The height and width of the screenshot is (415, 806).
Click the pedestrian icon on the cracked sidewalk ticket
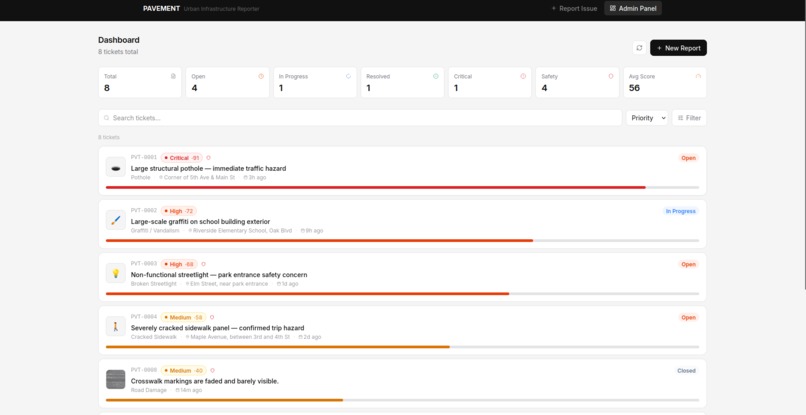pos(116,326)
